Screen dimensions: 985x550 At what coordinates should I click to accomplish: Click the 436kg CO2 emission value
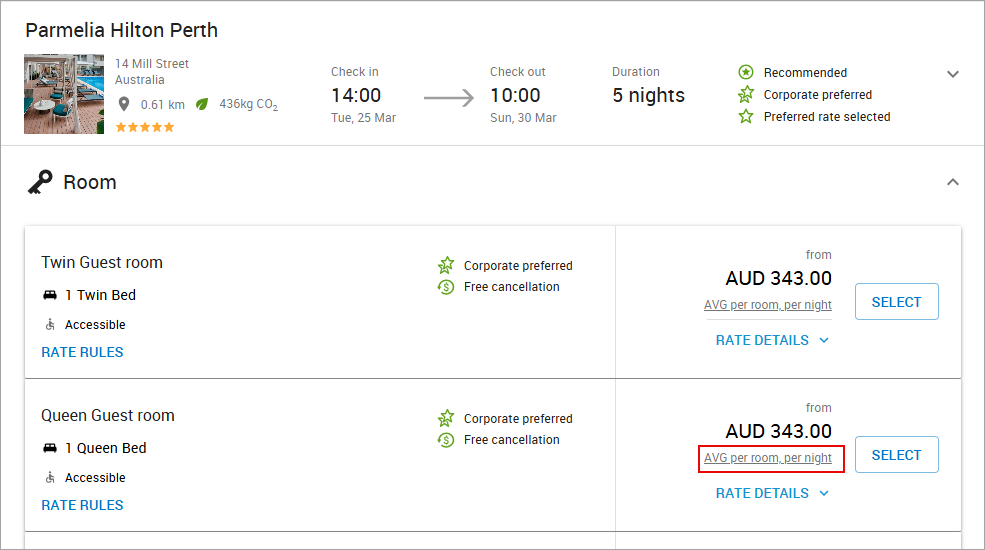pos(248,104)
